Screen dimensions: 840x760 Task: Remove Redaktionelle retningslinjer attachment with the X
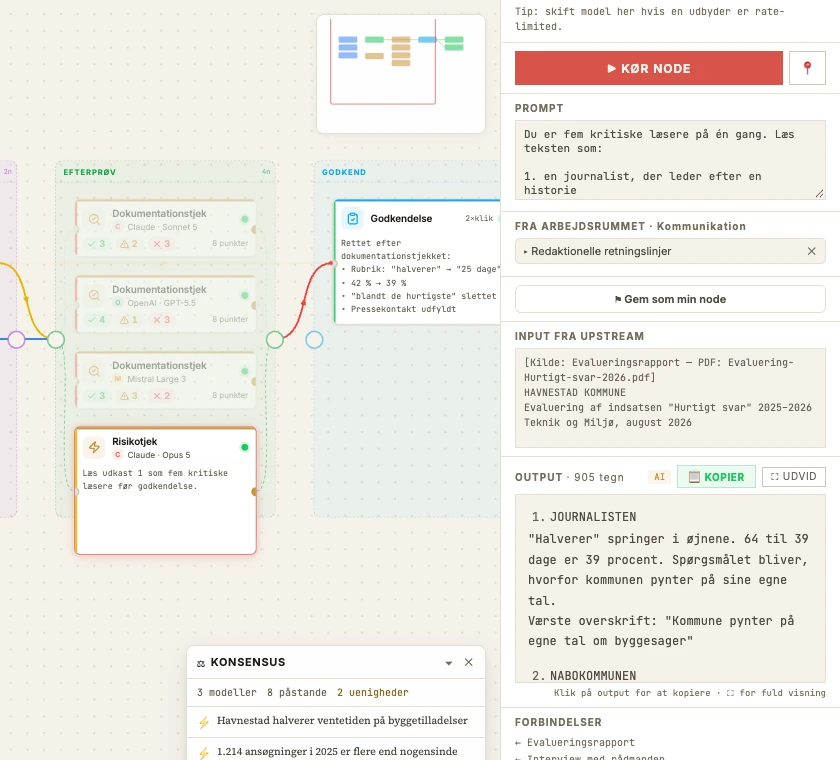[x=812, y=251]
